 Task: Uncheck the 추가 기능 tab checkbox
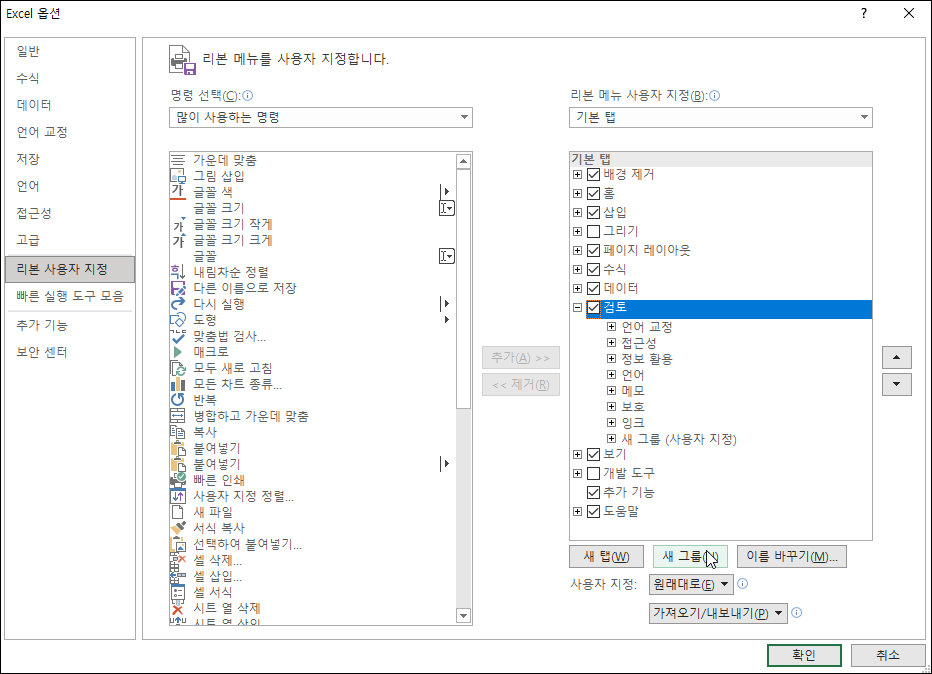[x=593, y=492]
